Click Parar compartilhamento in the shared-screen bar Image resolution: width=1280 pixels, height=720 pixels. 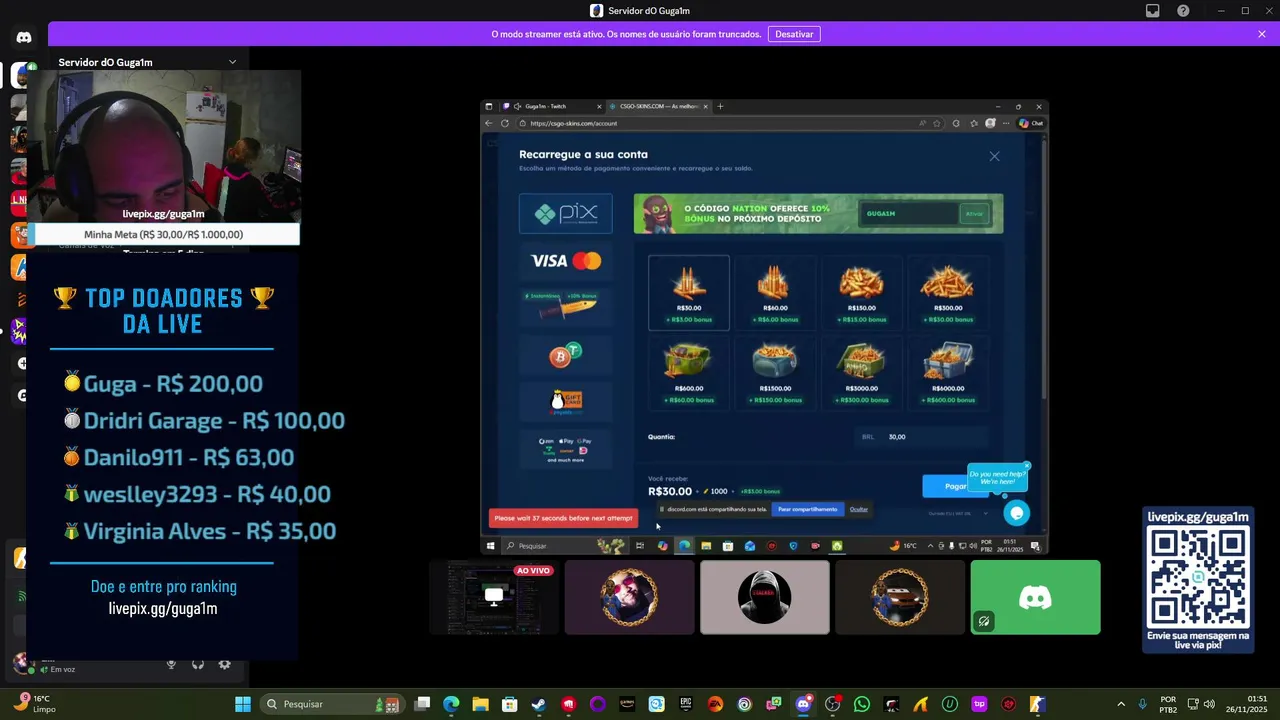pos(807,509)
